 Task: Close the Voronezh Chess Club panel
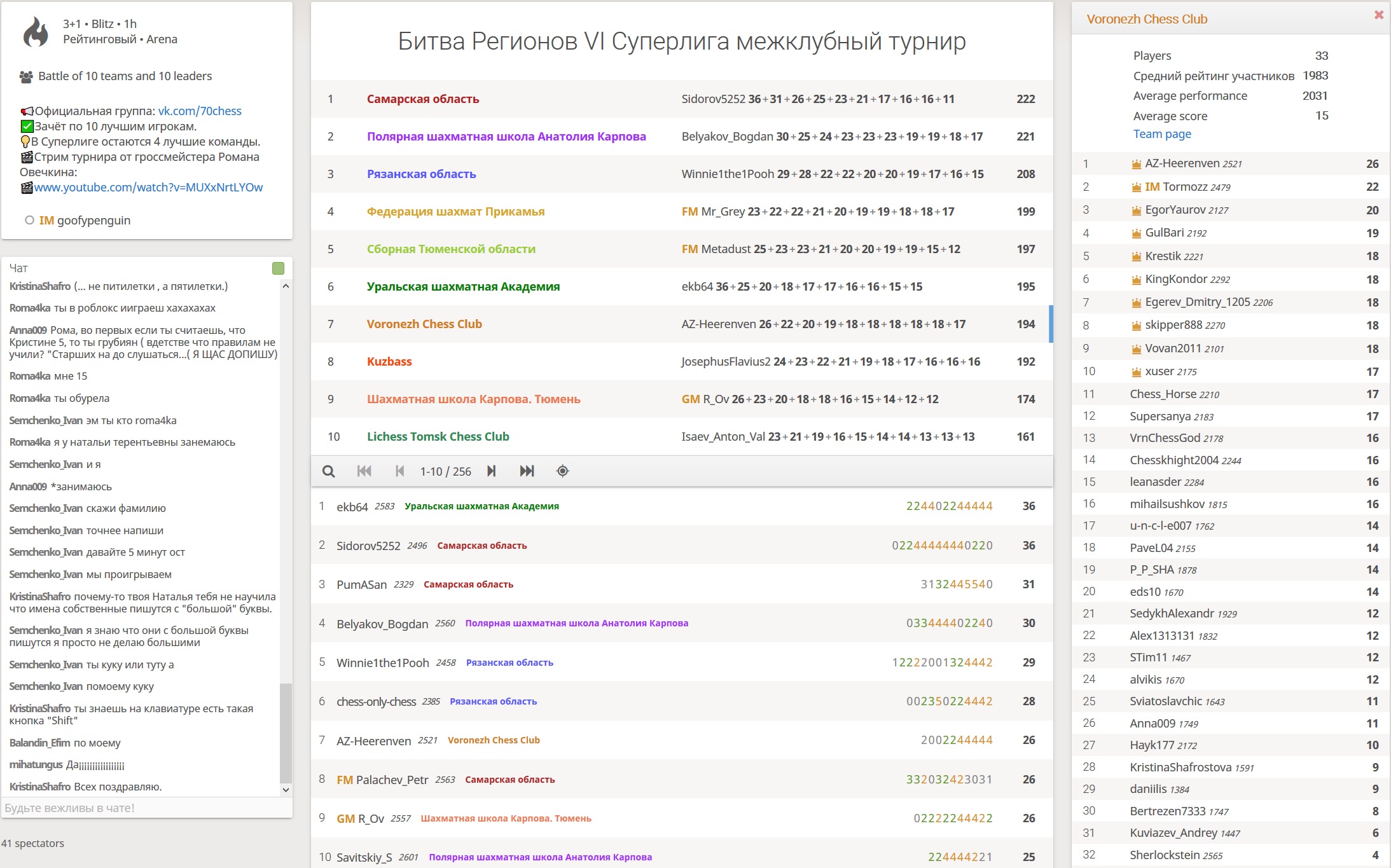pyautogui.click(x=1378, y=15)
